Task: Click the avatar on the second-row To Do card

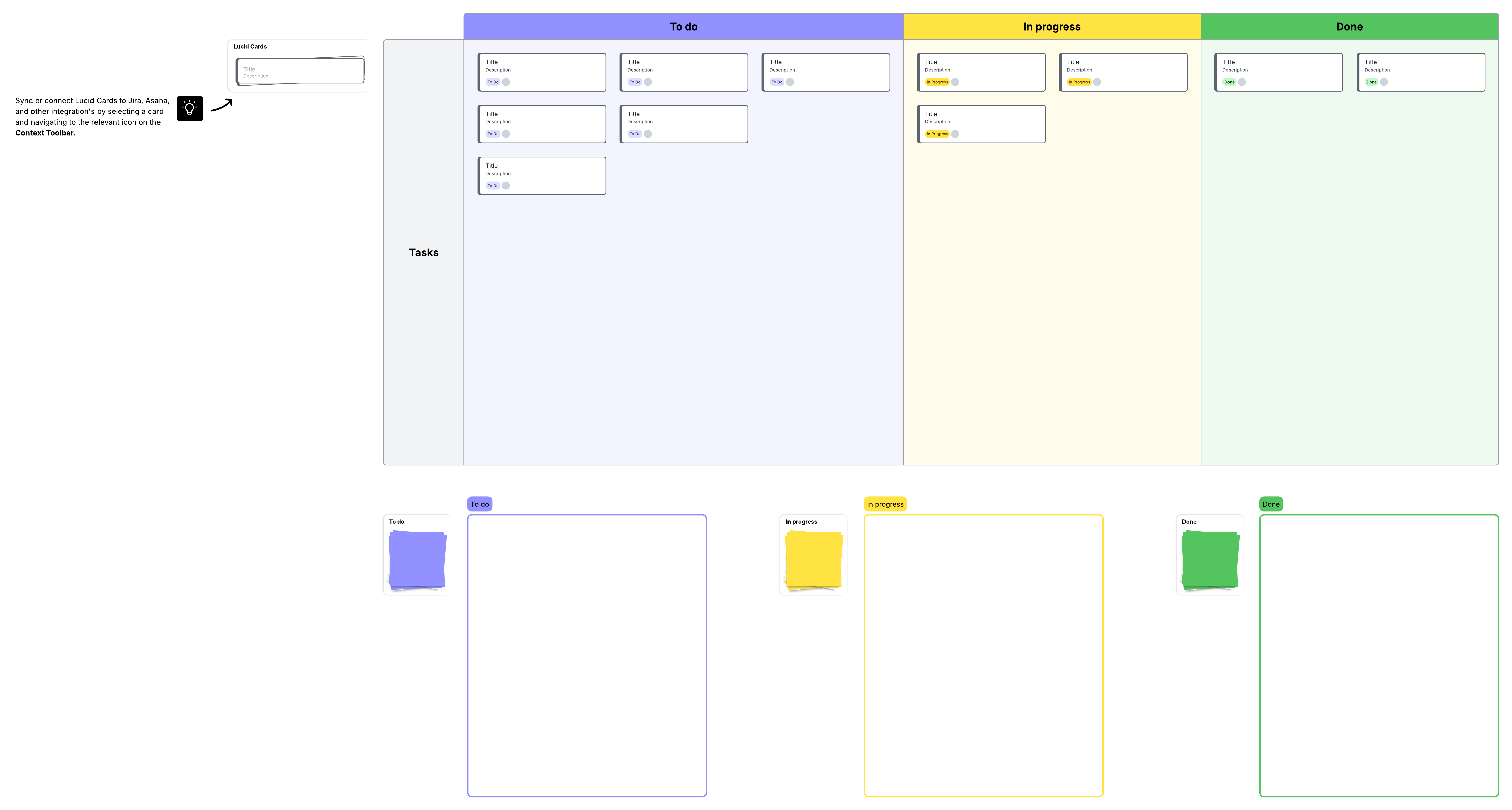Action: point(506,134)
